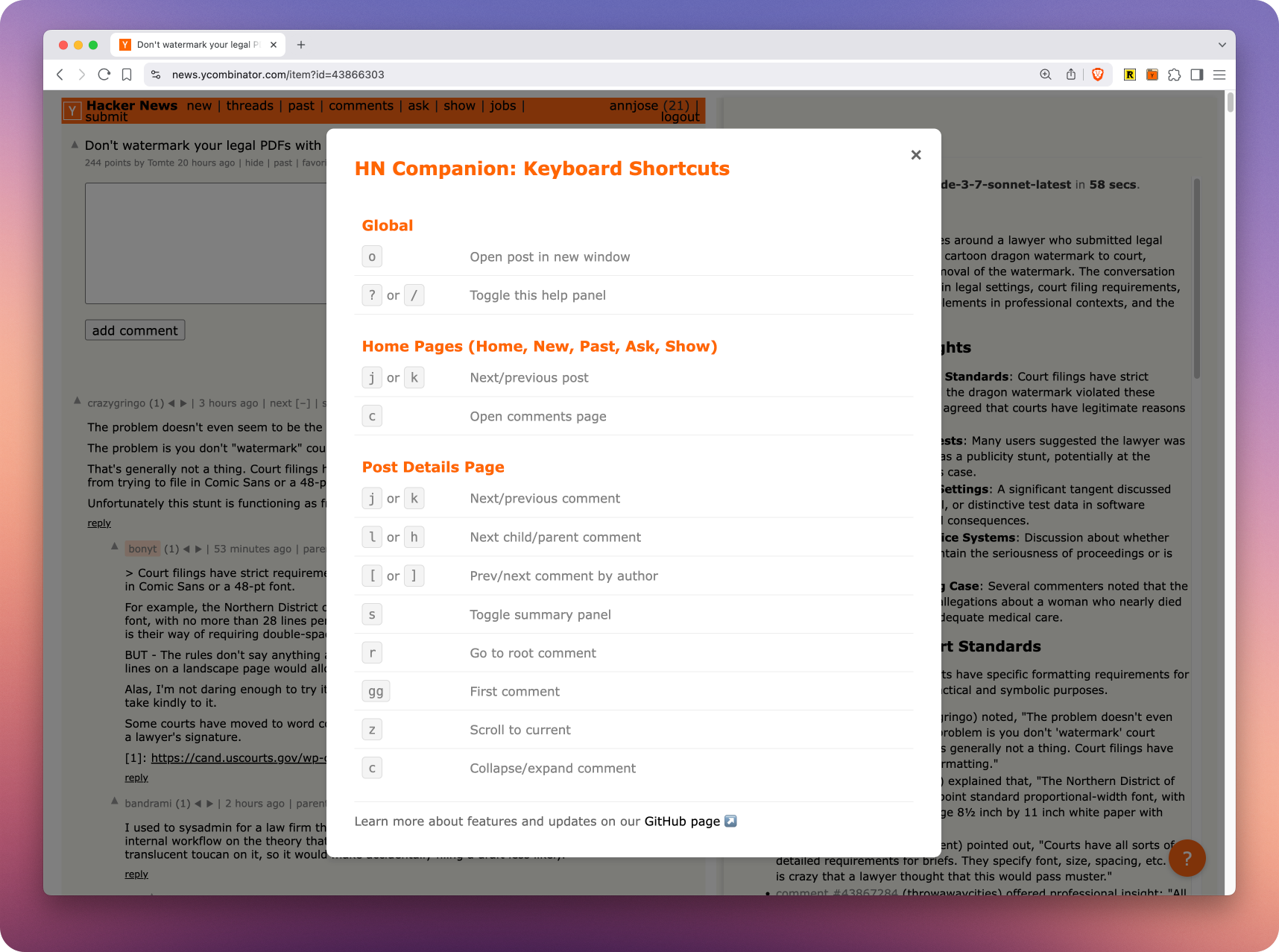Open the GitHub page link
Screen dimensions: 1279x952
tap(682, 822)
